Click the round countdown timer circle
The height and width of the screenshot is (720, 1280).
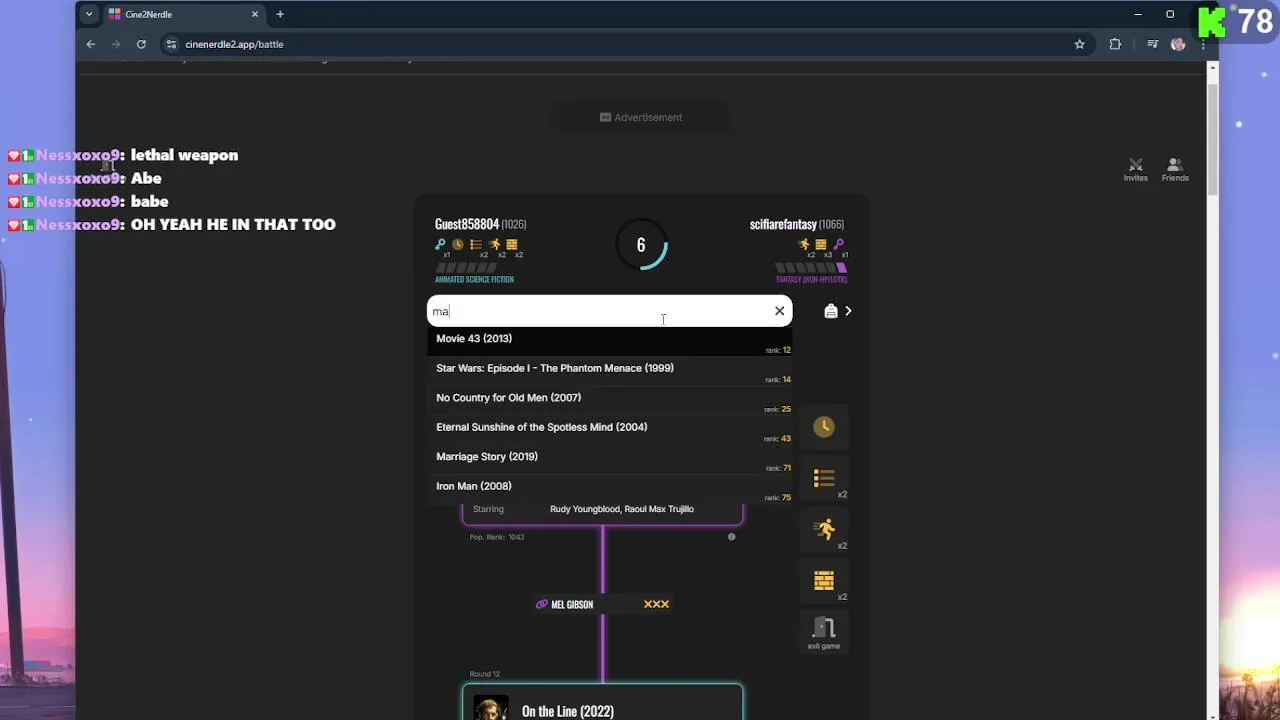coord(641,245)
